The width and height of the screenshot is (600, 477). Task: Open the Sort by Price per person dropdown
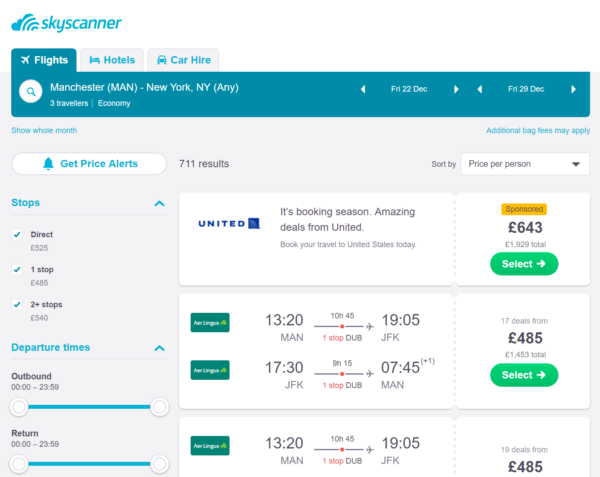coord(525,164)
